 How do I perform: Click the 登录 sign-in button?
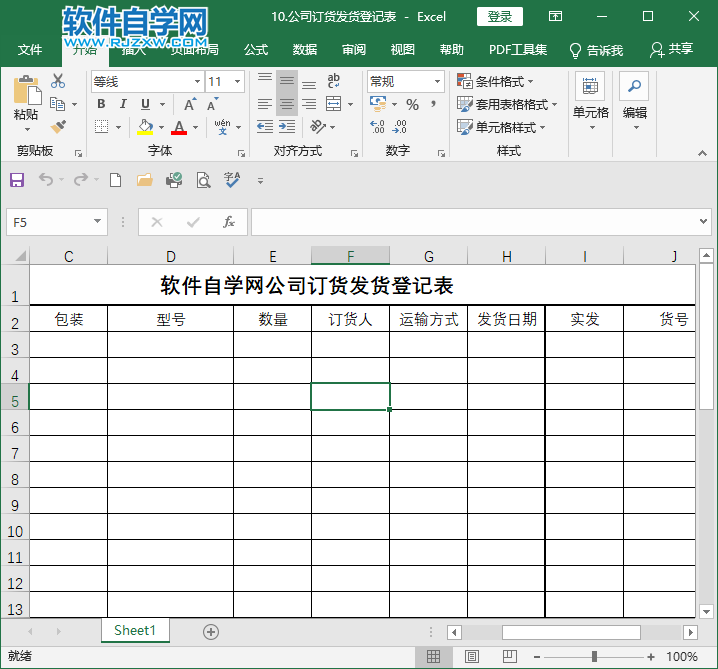coord(500,17)
